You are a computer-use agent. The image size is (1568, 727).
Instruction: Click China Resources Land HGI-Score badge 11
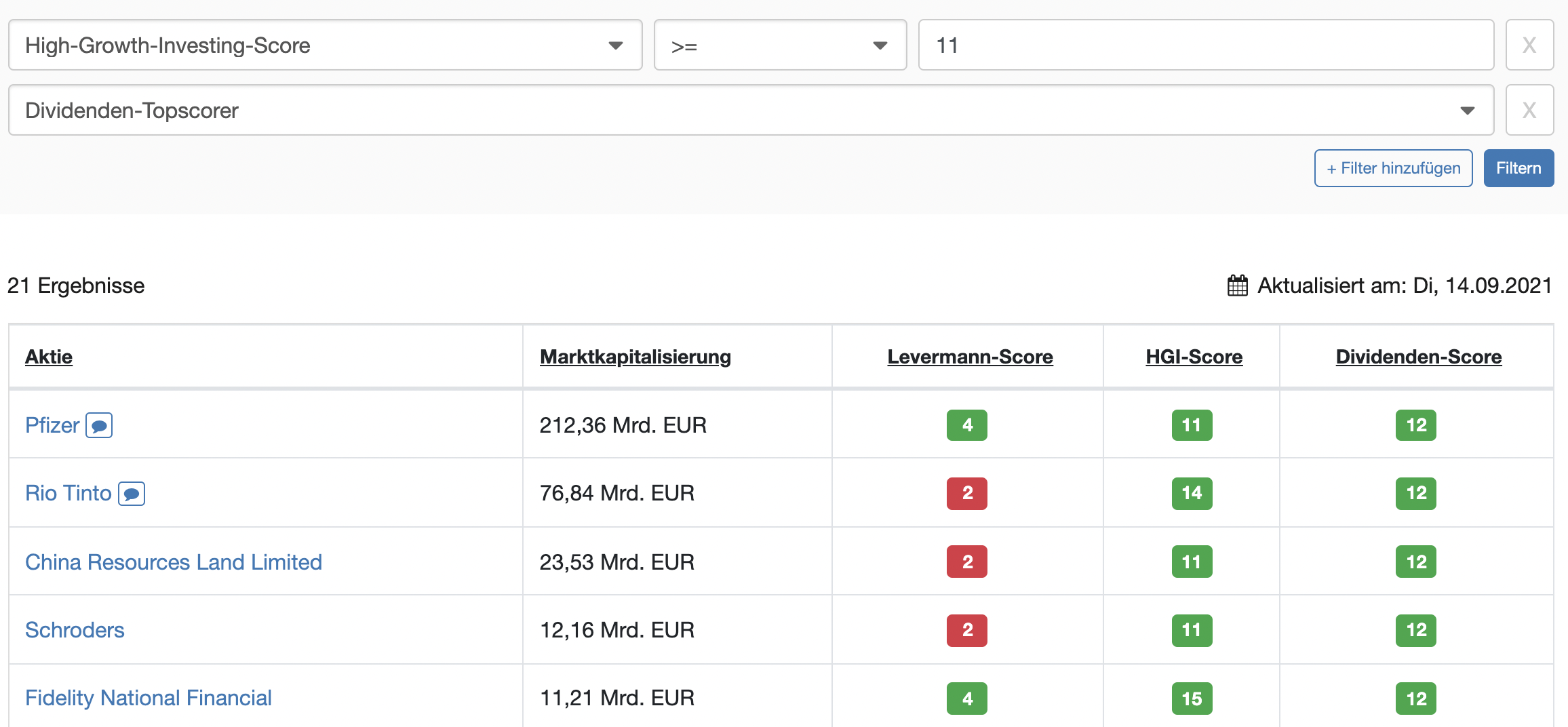(1192, 562)
